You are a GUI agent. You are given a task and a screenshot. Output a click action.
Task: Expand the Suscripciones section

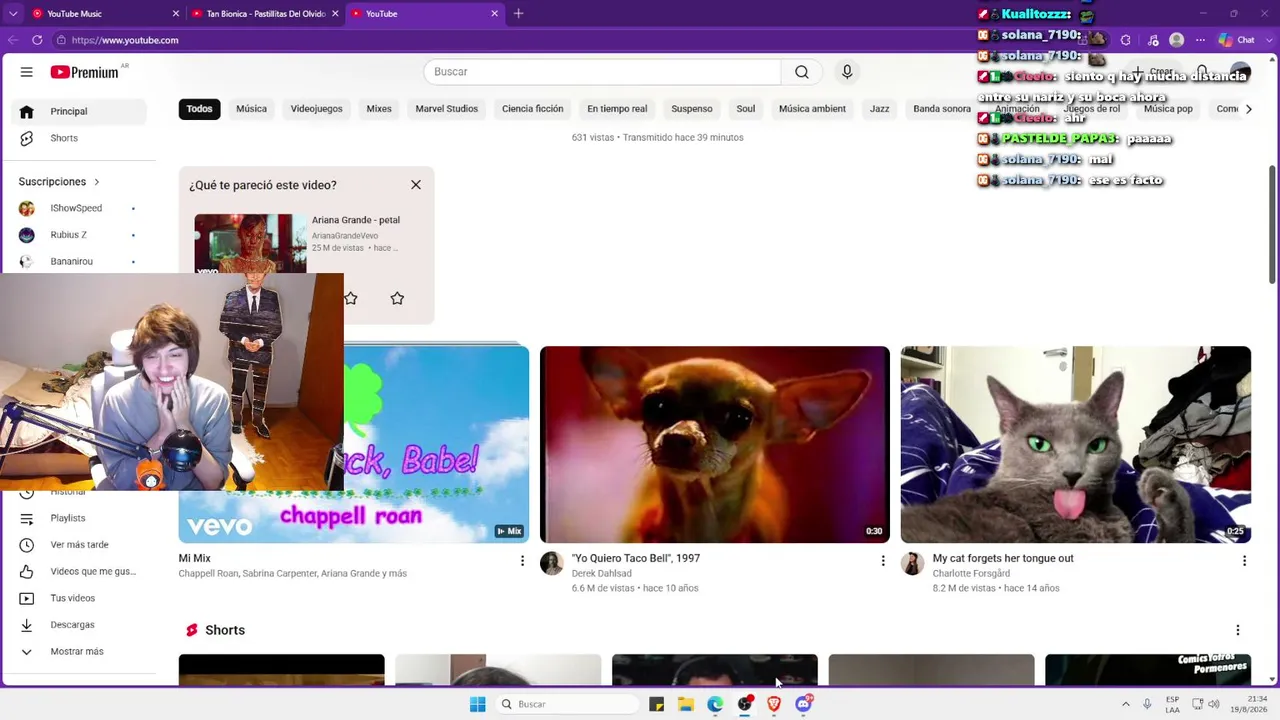[60, 182]
